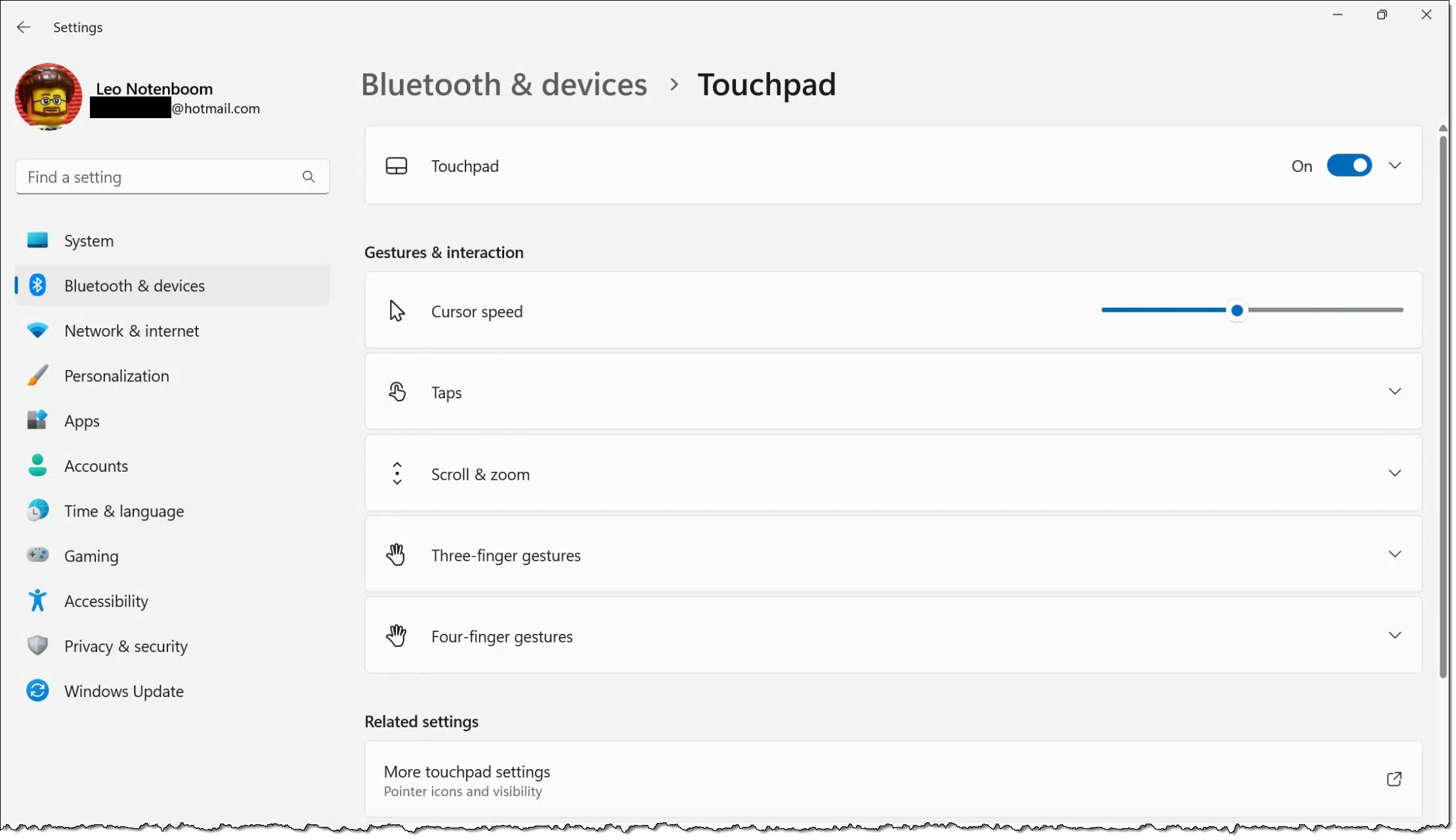This screenshot has width=1456, height=840.
Task: Click the Windows Update refresh icon
Action: 37,691
